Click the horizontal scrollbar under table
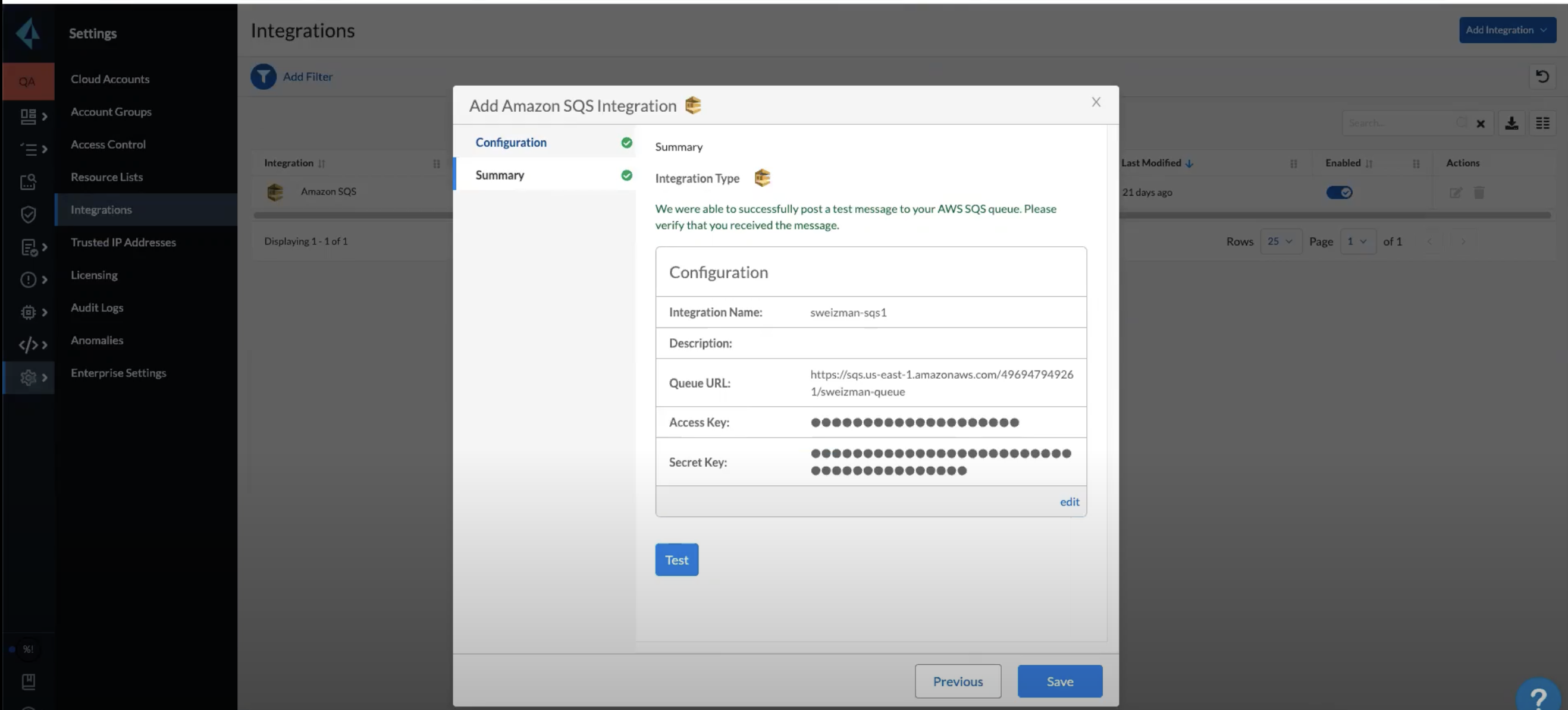This screenshot has width=1568, height=710. tap(902, 215)
